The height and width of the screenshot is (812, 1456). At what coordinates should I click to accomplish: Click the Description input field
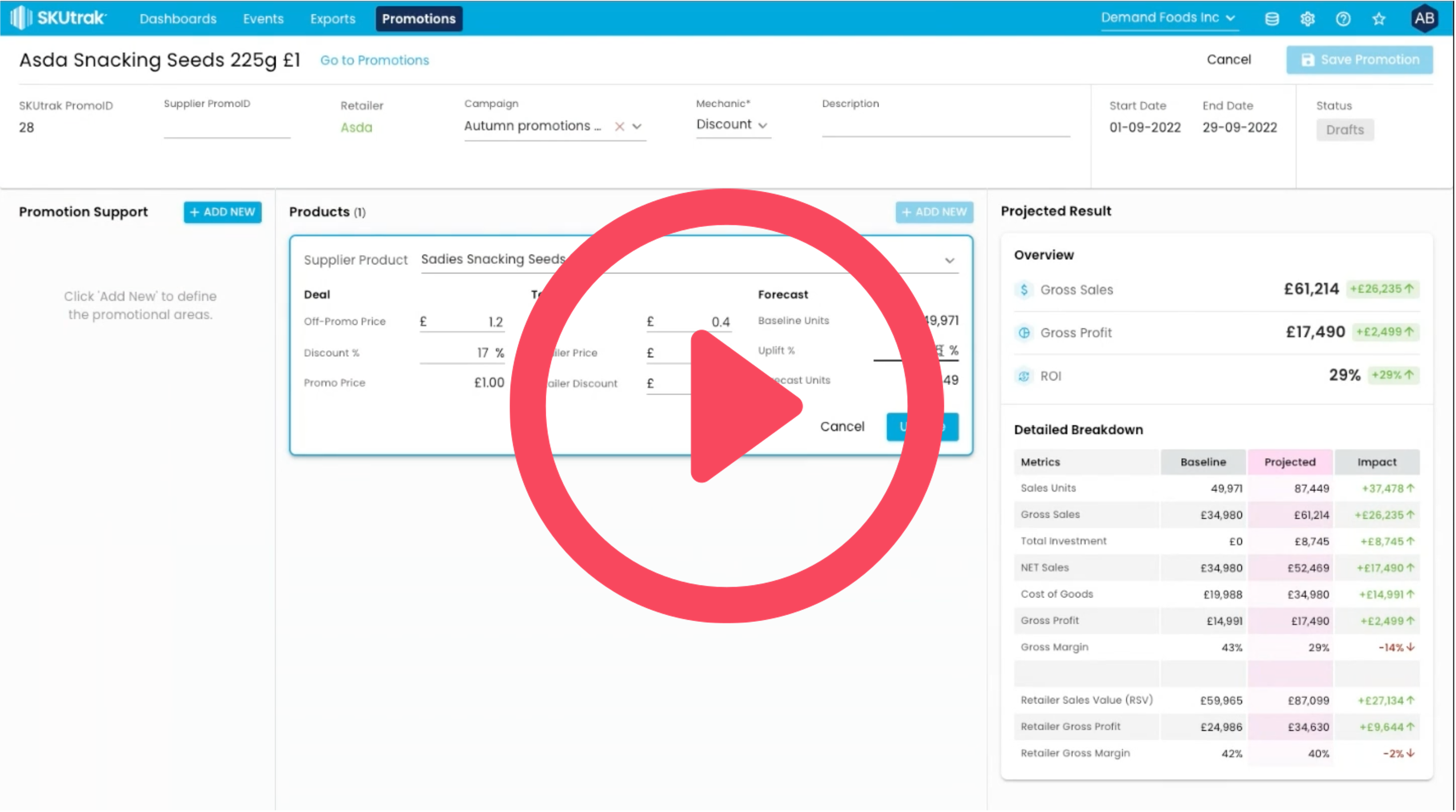tap(945, 125)
